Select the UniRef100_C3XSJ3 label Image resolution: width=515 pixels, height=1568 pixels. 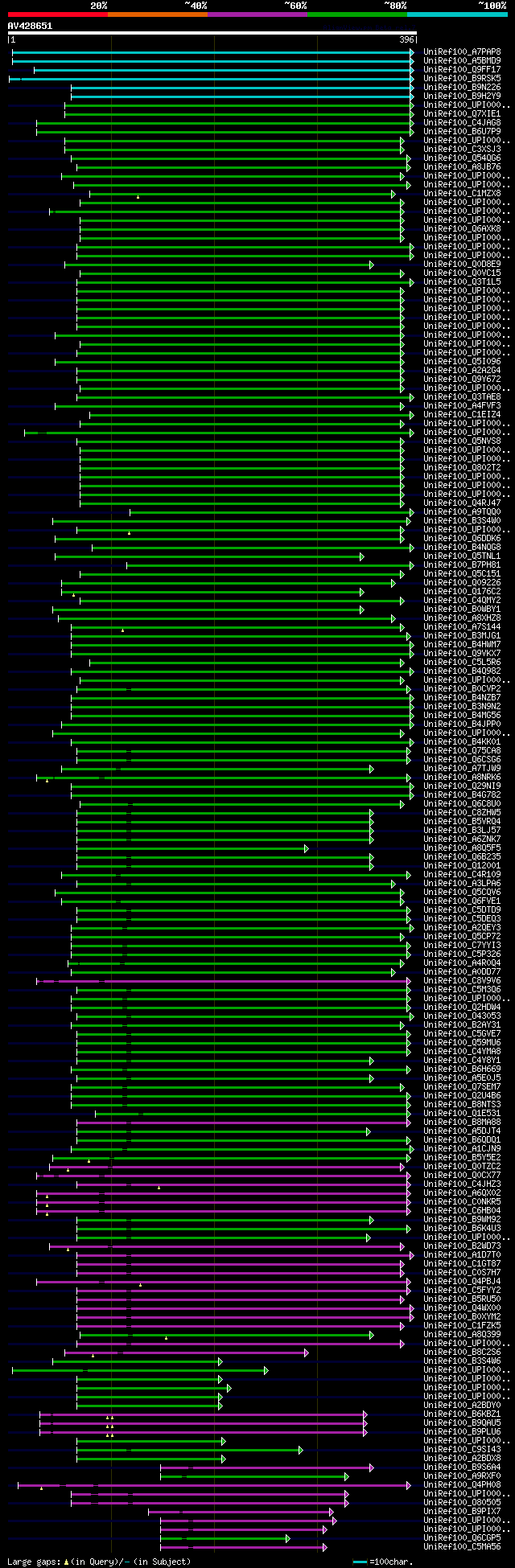[x=462, y=150]
